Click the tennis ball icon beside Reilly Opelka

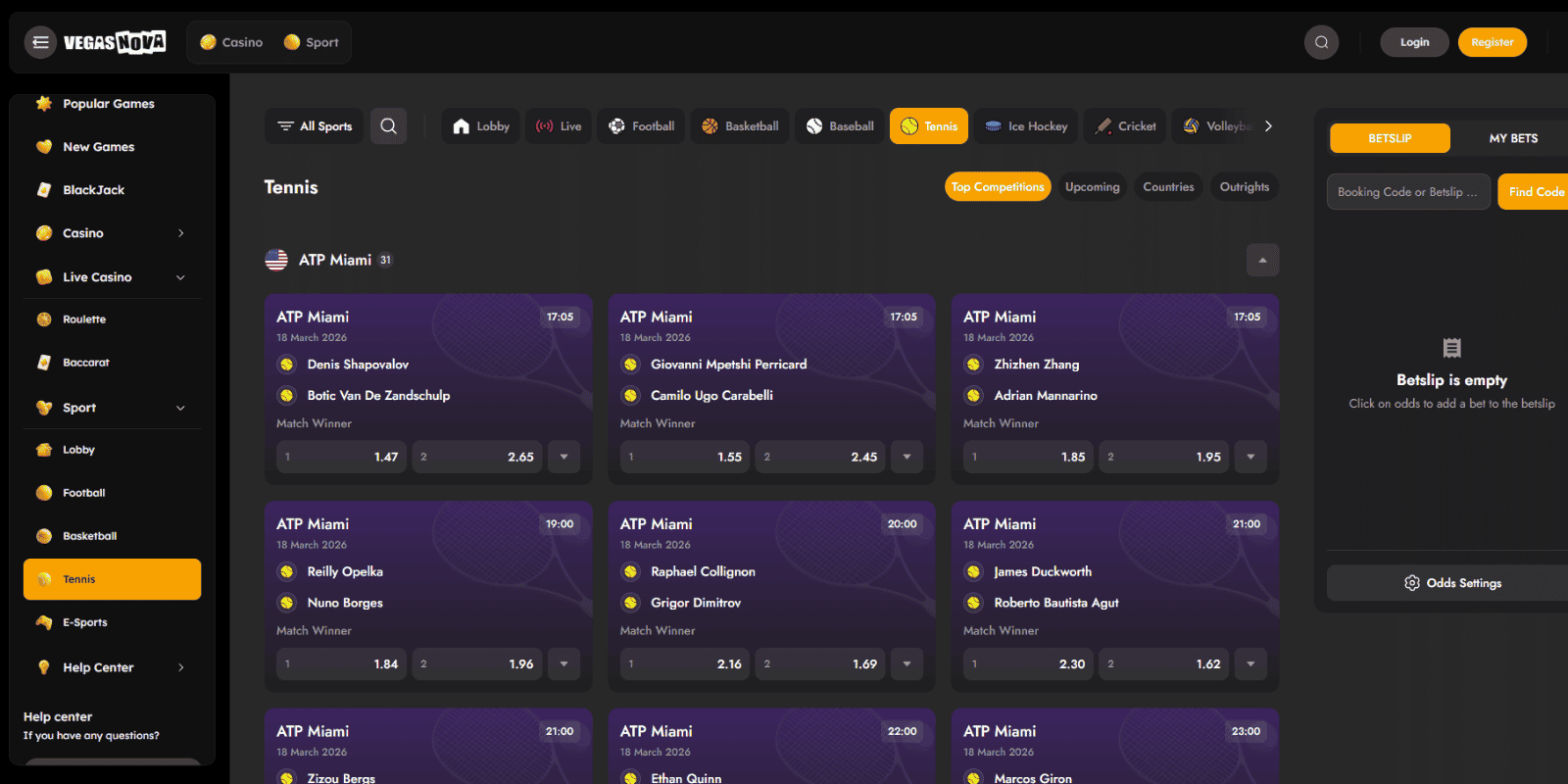(287, 571)
